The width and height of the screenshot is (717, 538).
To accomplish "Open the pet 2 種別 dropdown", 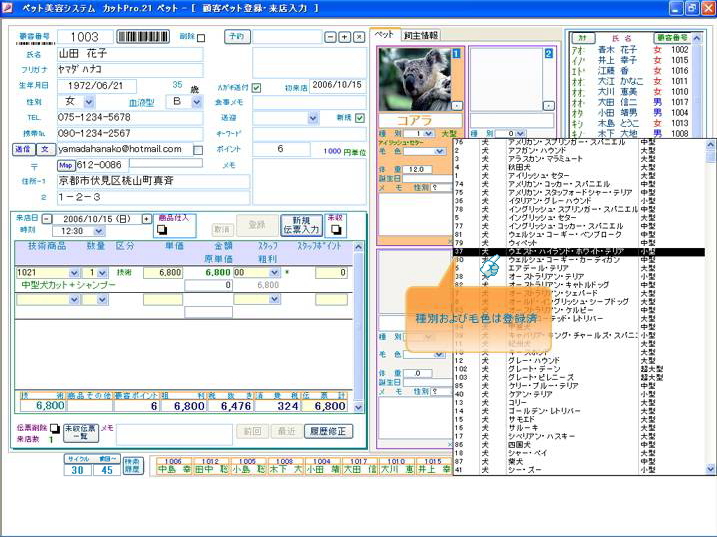I will pos(520,133).
